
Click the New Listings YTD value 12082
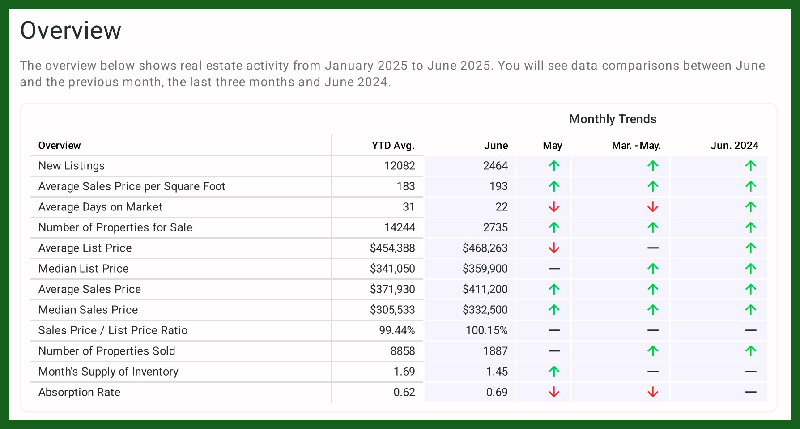(x=397, y=165)
